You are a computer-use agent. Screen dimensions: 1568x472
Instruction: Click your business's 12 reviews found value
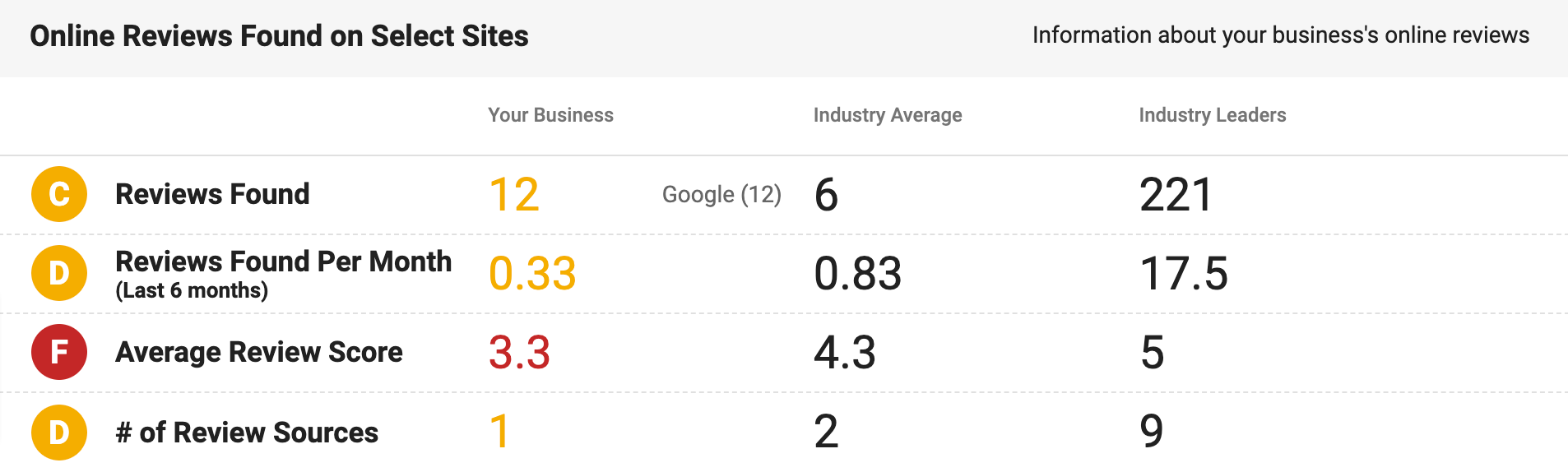[514, 195]
